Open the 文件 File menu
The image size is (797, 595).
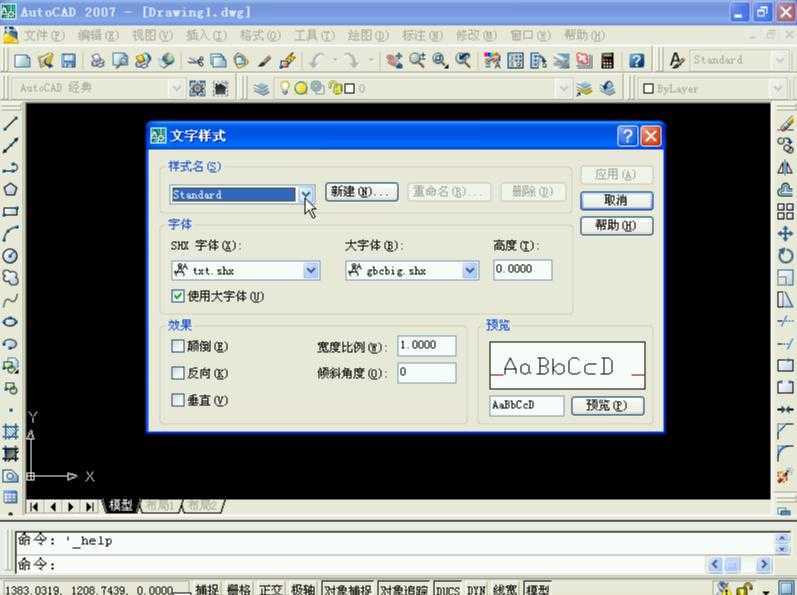click(x=45, y=36)
